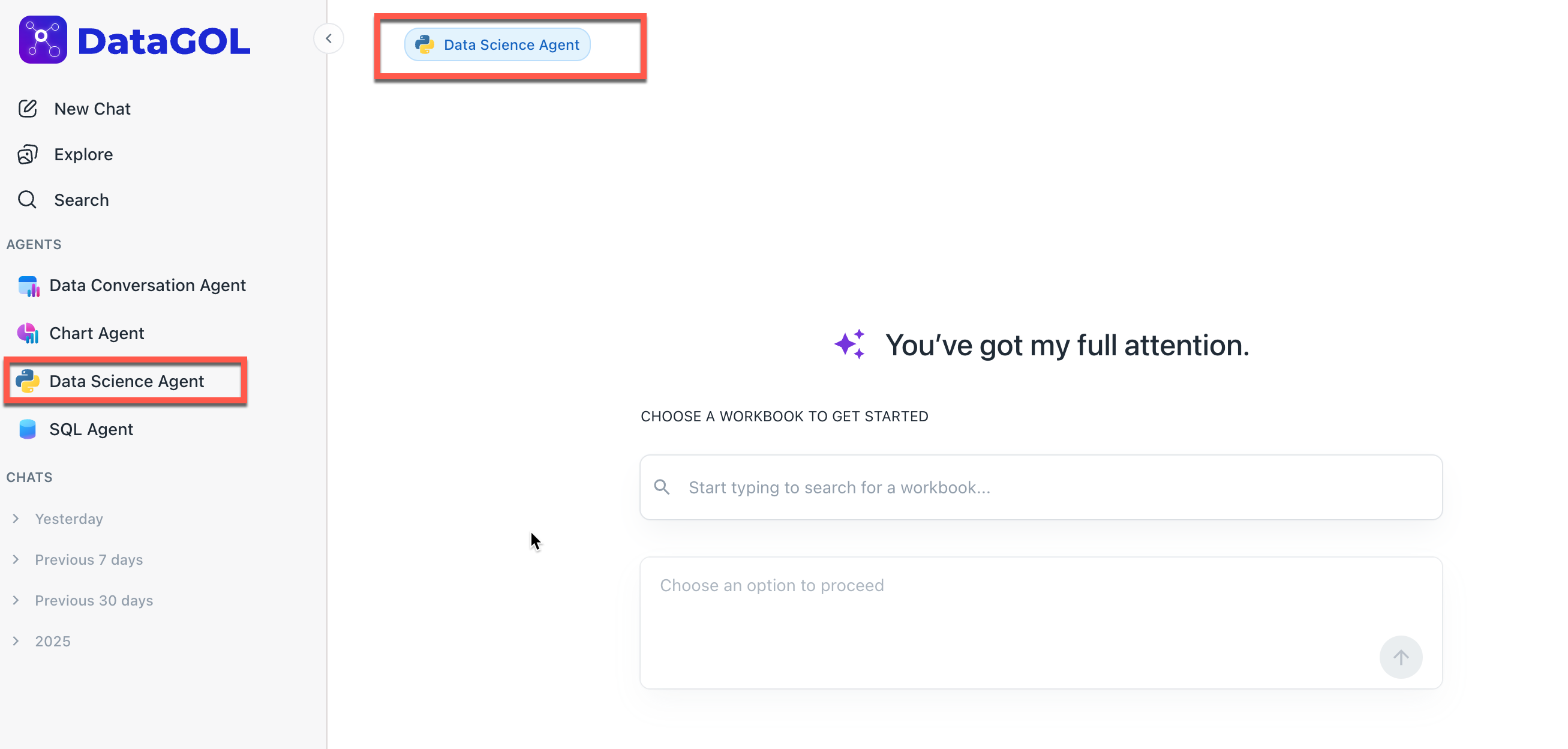Click the workbook search field
The image size is (1568, 749).
click(x=1041, y=487)
